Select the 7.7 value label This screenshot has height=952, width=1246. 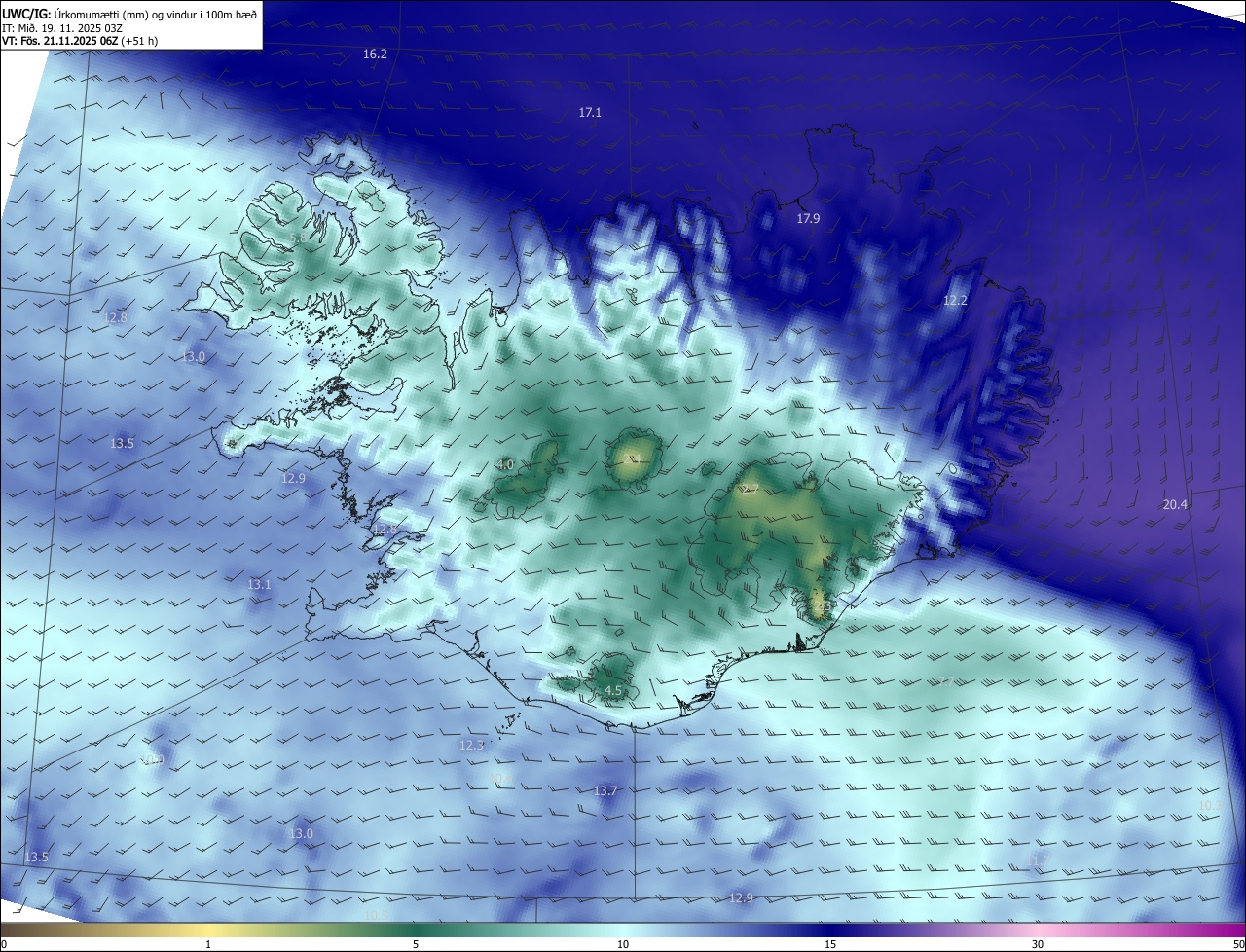click(945, 683)
